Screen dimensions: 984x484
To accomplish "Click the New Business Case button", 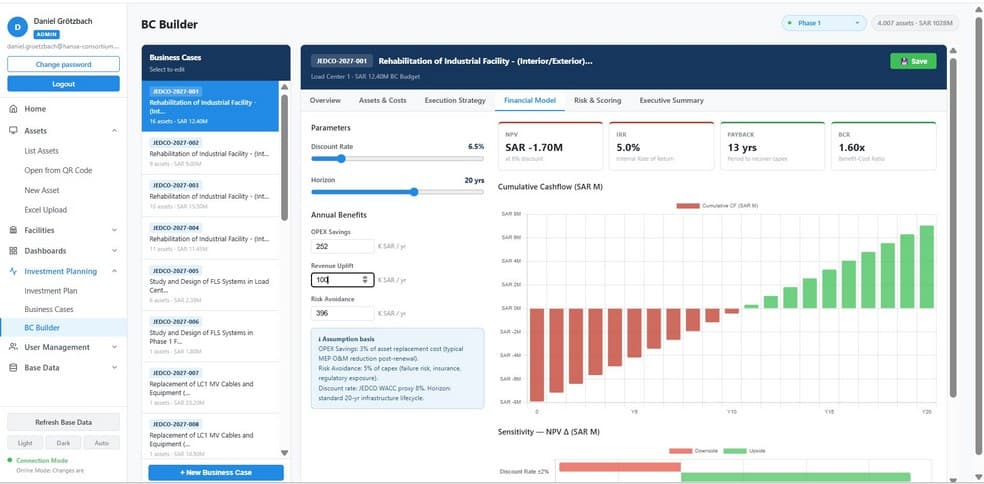I will click(x=216, y=472).
